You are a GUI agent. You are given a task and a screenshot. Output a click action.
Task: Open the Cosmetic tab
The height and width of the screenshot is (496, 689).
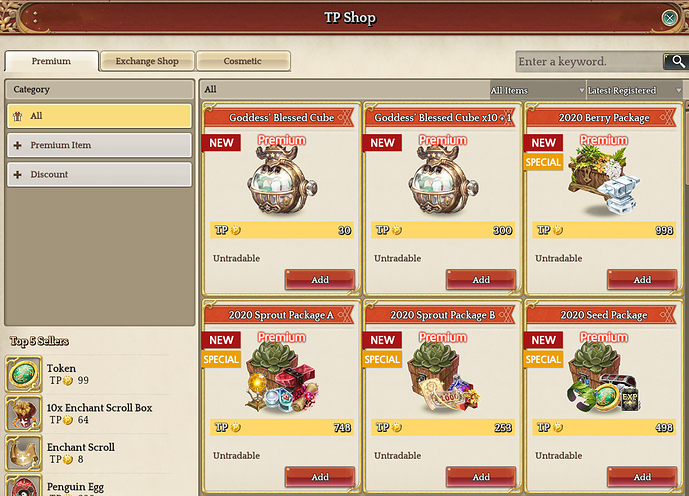[243, 61]
